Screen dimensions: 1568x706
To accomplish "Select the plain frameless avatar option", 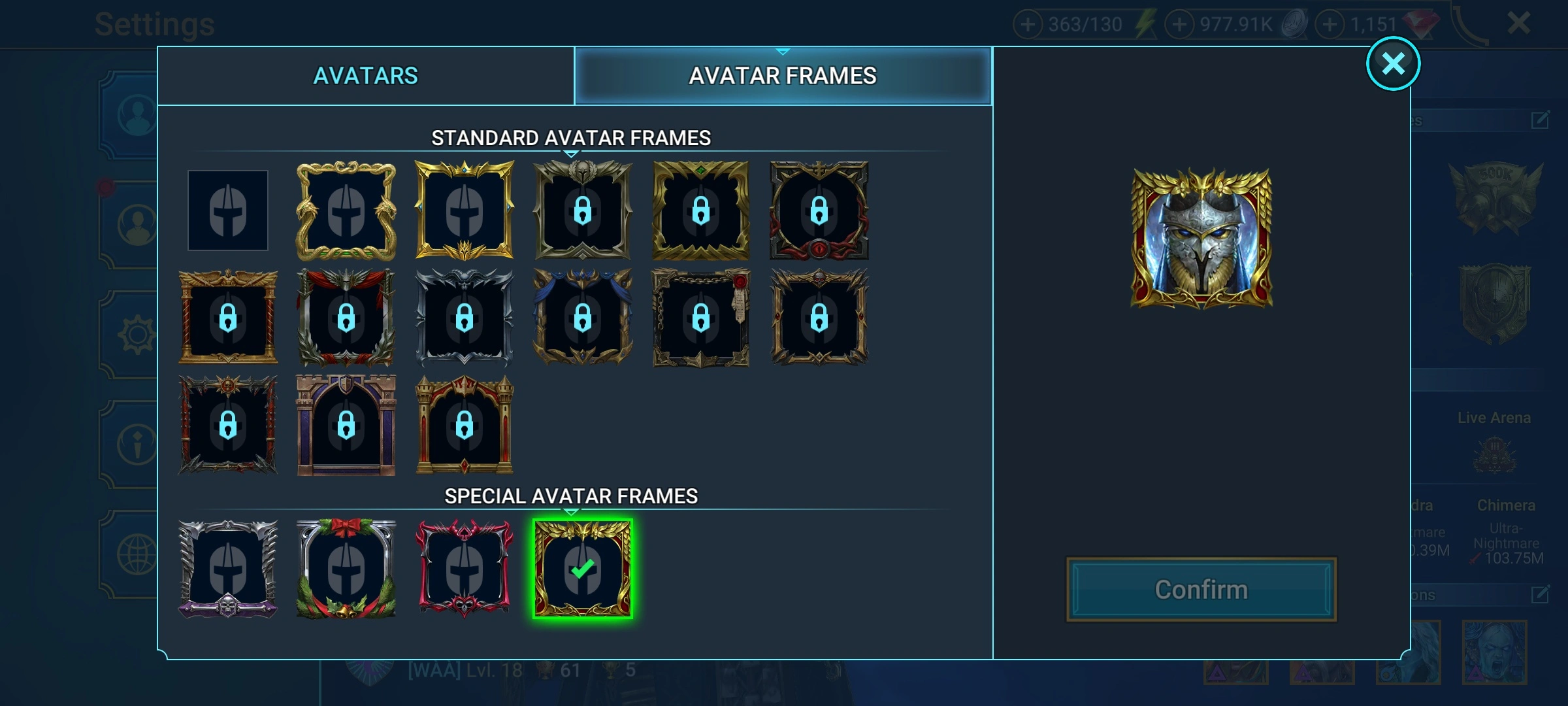I will click(x=228, y=210).
